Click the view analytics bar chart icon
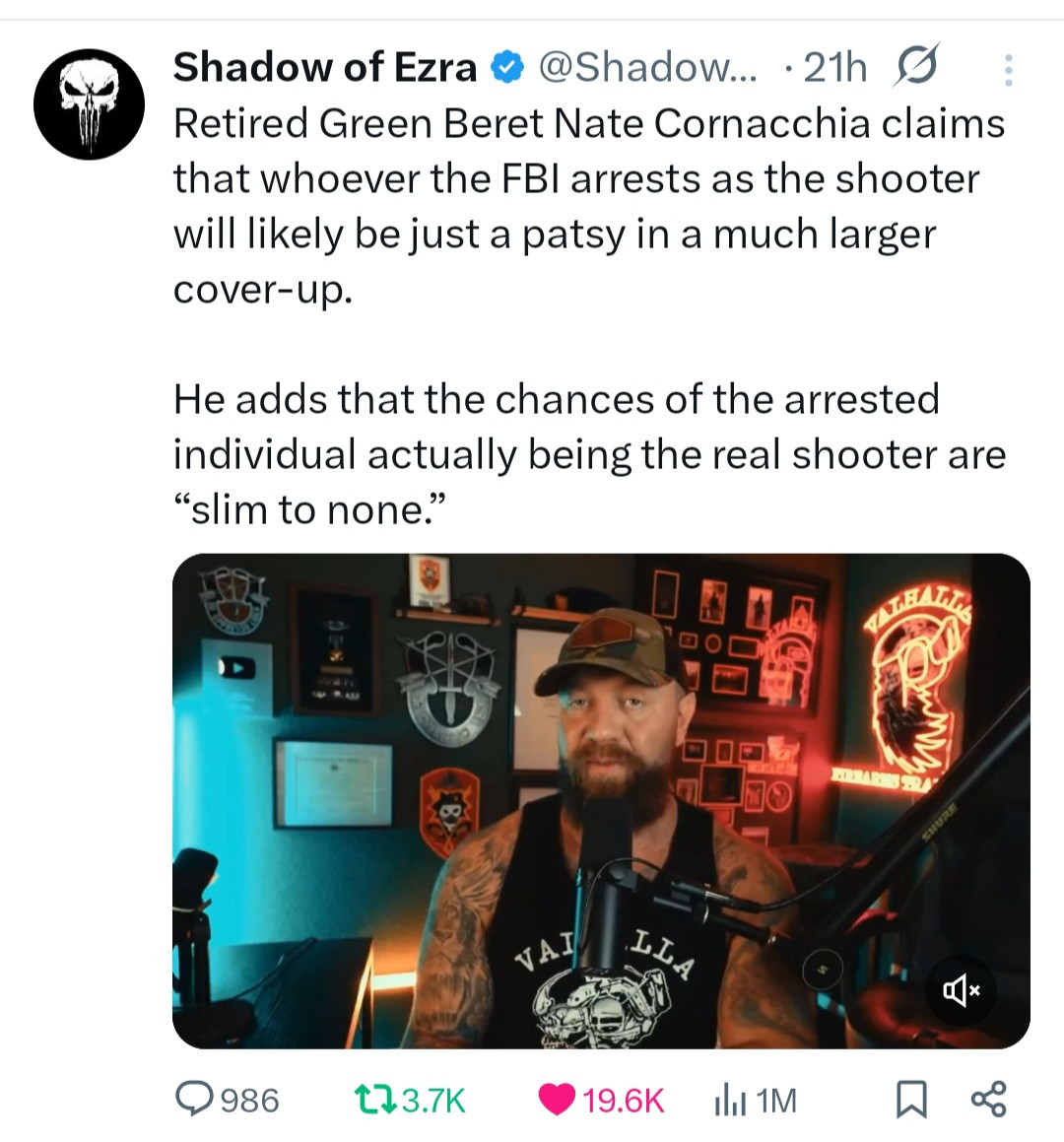The width and height of the screenshot is (1064, 1142). [x=730, y=1100]
